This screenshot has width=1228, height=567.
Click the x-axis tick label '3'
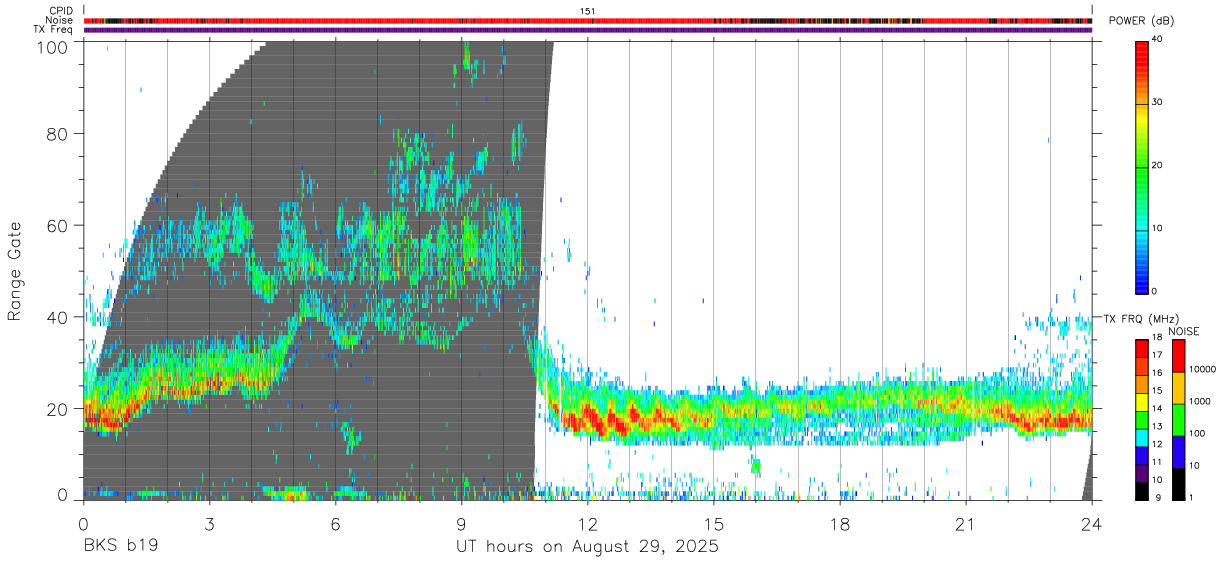click(209, 523)
